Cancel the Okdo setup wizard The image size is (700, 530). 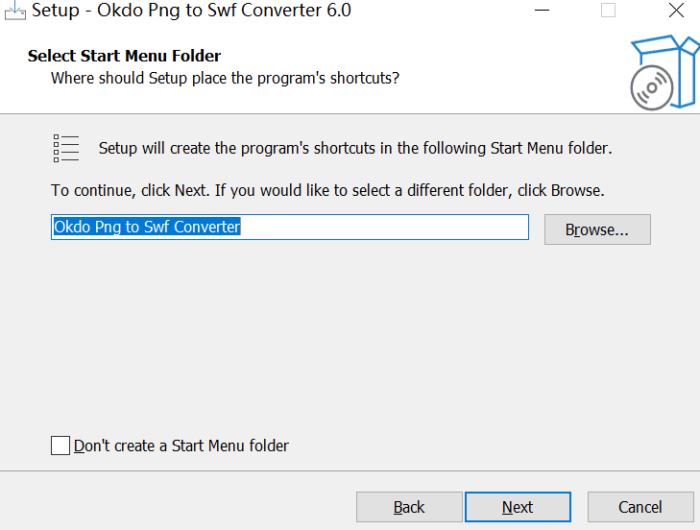coord(640,507)
